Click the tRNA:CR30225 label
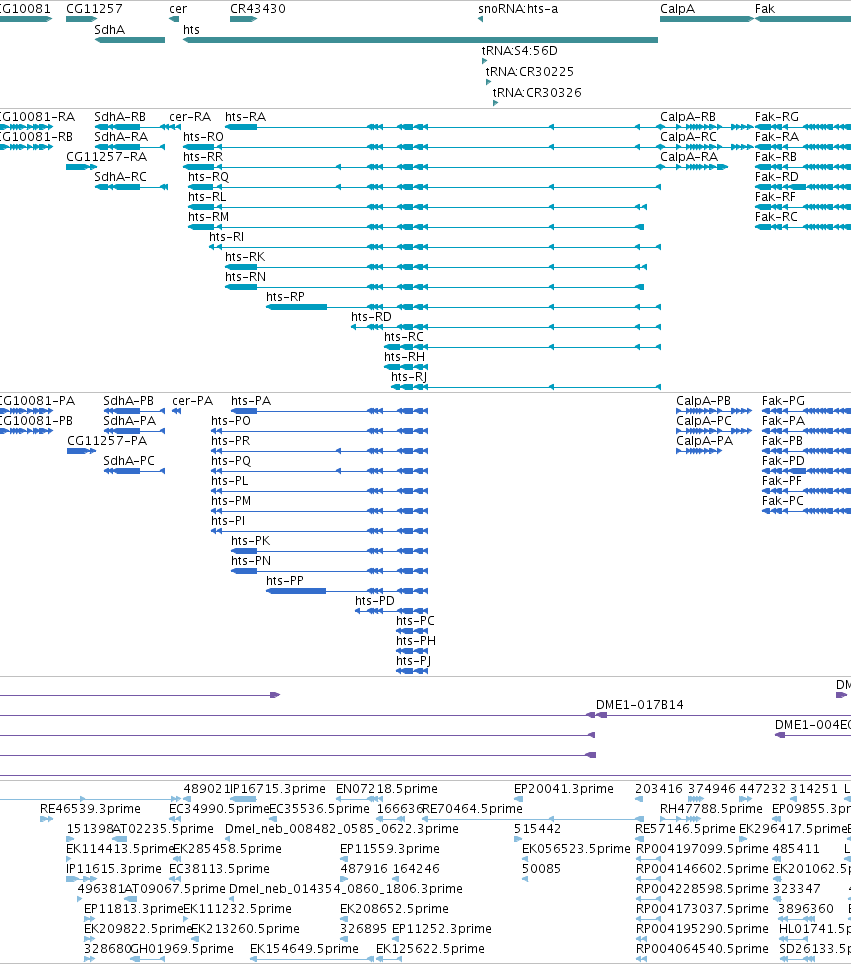The height and width of the screenshot is (964, 851). point(529,71)
